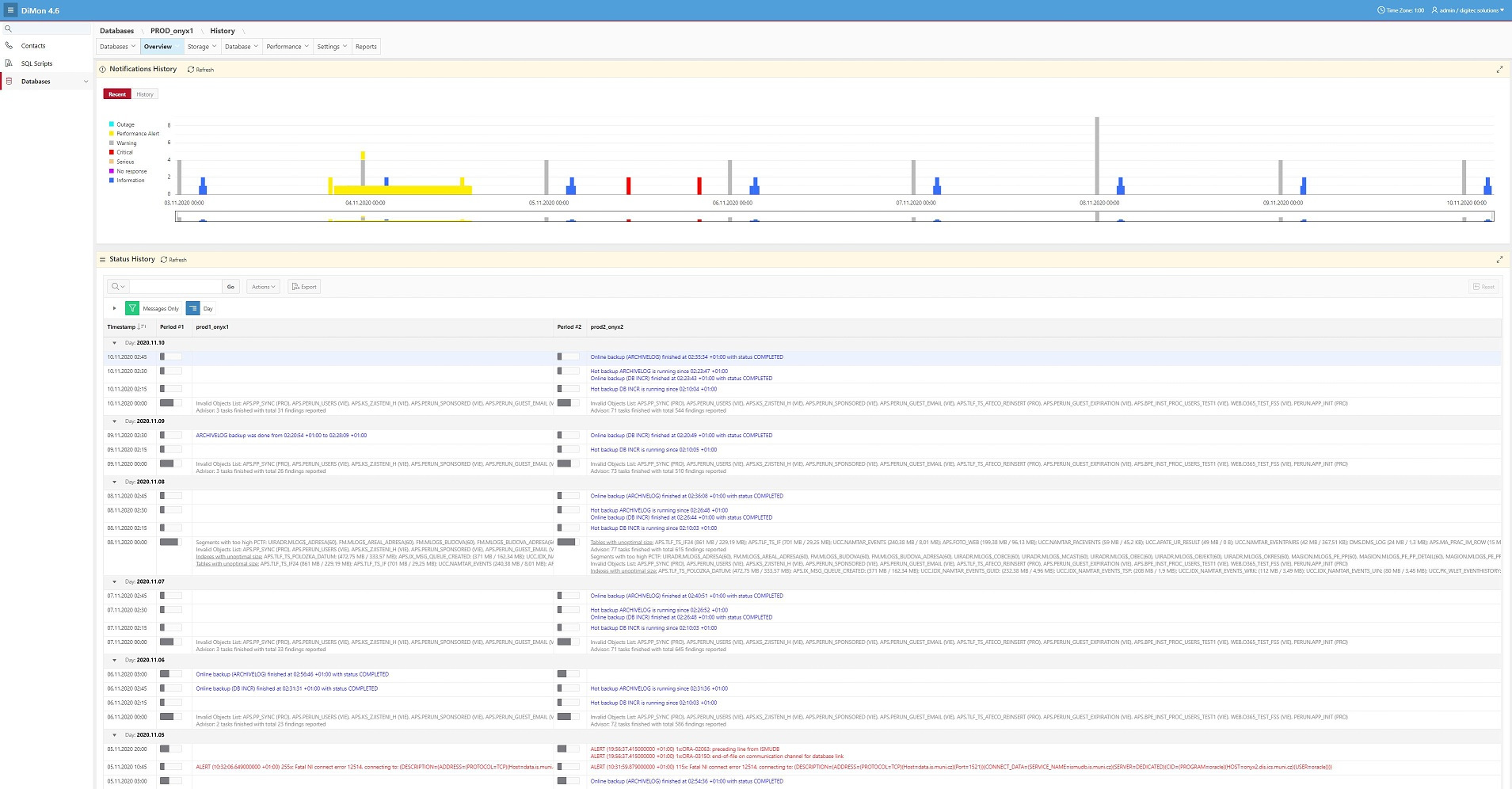Click the Databases cylinder icon in sidebar
The image size is (1512, 789).
click(x=9, y=82)
